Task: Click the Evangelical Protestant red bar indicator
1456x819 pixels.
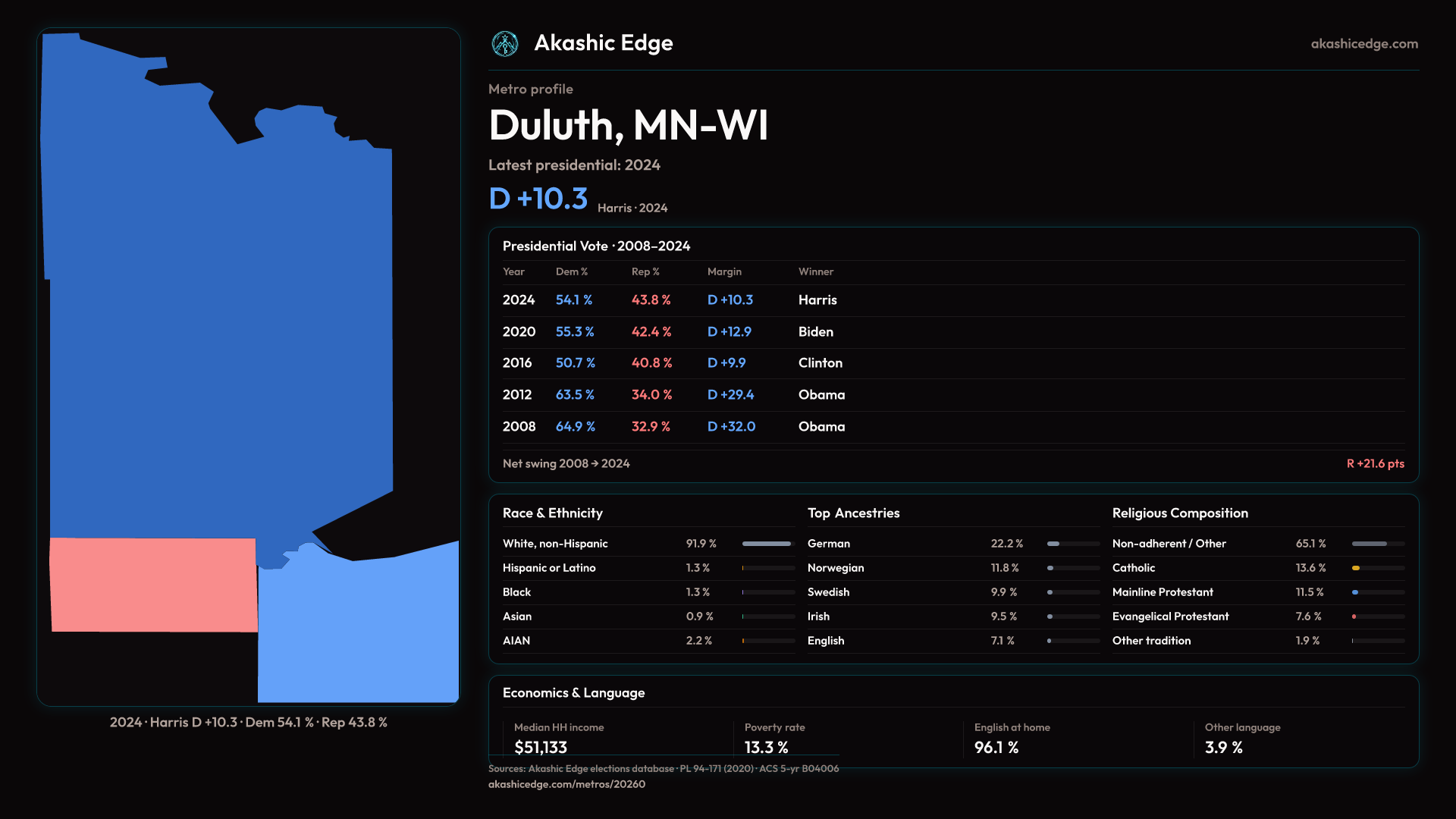Action: [x=1354, y=617]
